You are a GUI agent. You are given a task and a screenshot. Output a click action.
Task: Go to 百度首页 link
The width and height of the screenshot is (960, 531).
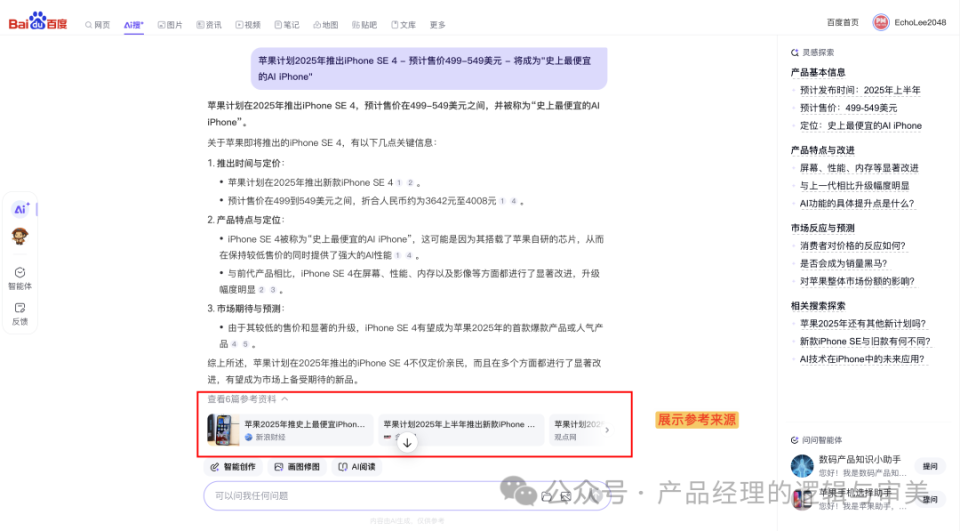(842, 23)
